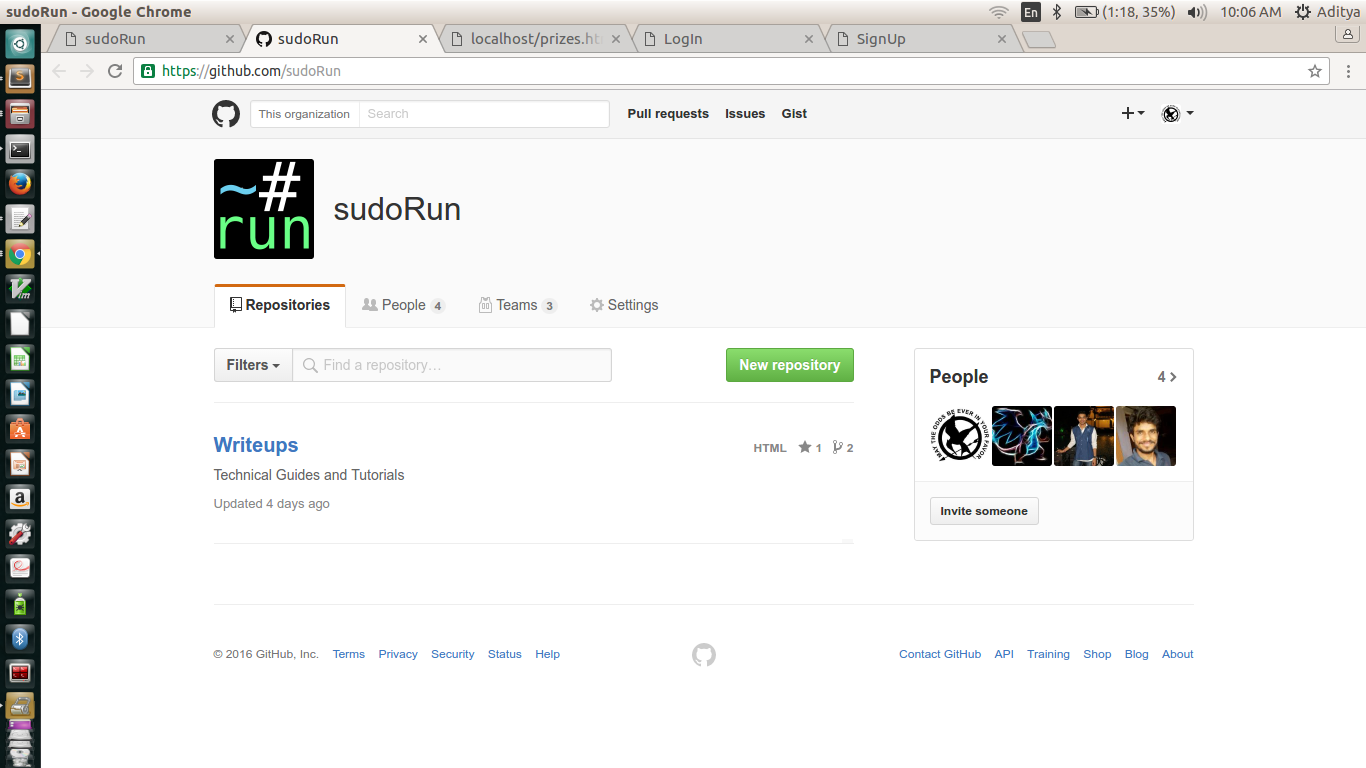Viewport: 1366px width, 768px height.
Task: Click the Wi-Fi indicator in top panel
Action: (x=999, y=12)
